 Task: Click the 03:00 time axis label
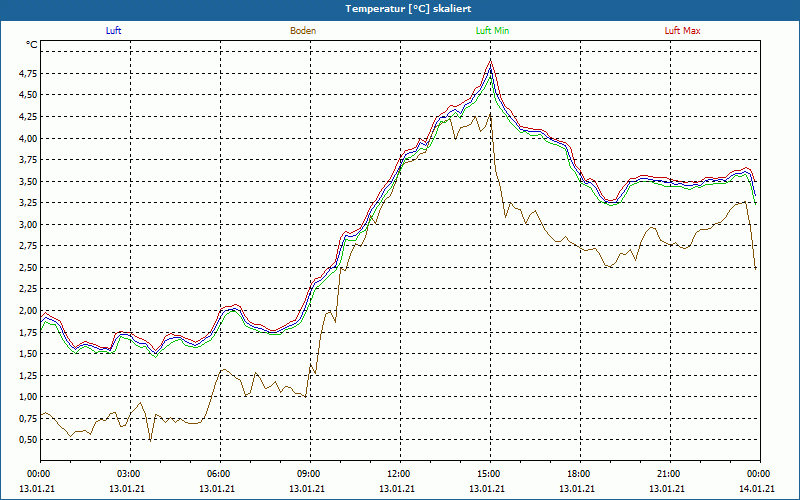click(131, 474)
